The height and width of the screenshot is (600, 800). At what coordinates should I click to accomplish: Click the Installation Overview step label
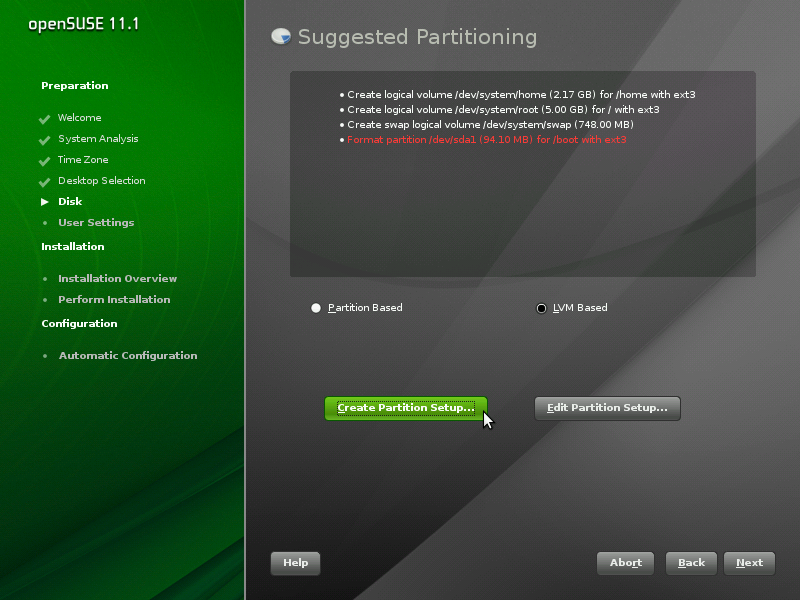click(x=117, y=279)
